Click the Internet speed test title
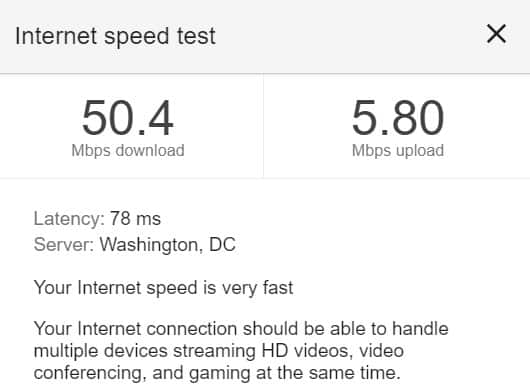530x391 pixels. [x=115, y=36]
